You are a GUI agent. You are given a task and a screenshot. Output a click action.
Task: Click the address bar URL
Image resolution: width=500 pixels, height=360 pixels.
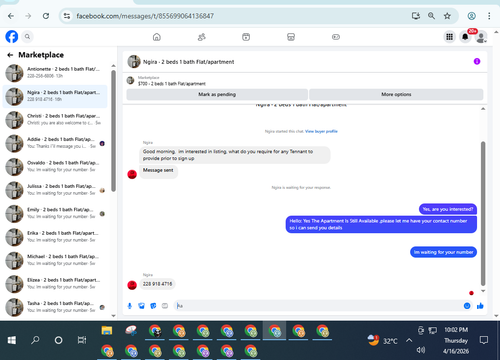[x=145, y=16]
